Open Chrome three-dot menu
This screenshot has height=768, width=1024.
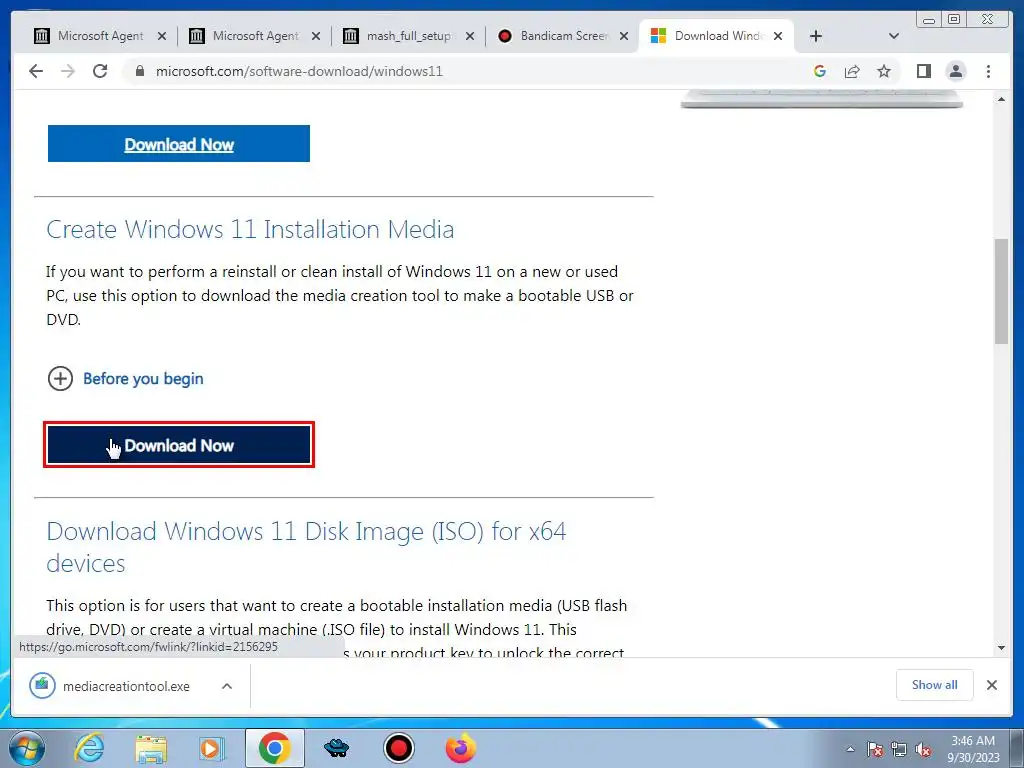[988, 71]
